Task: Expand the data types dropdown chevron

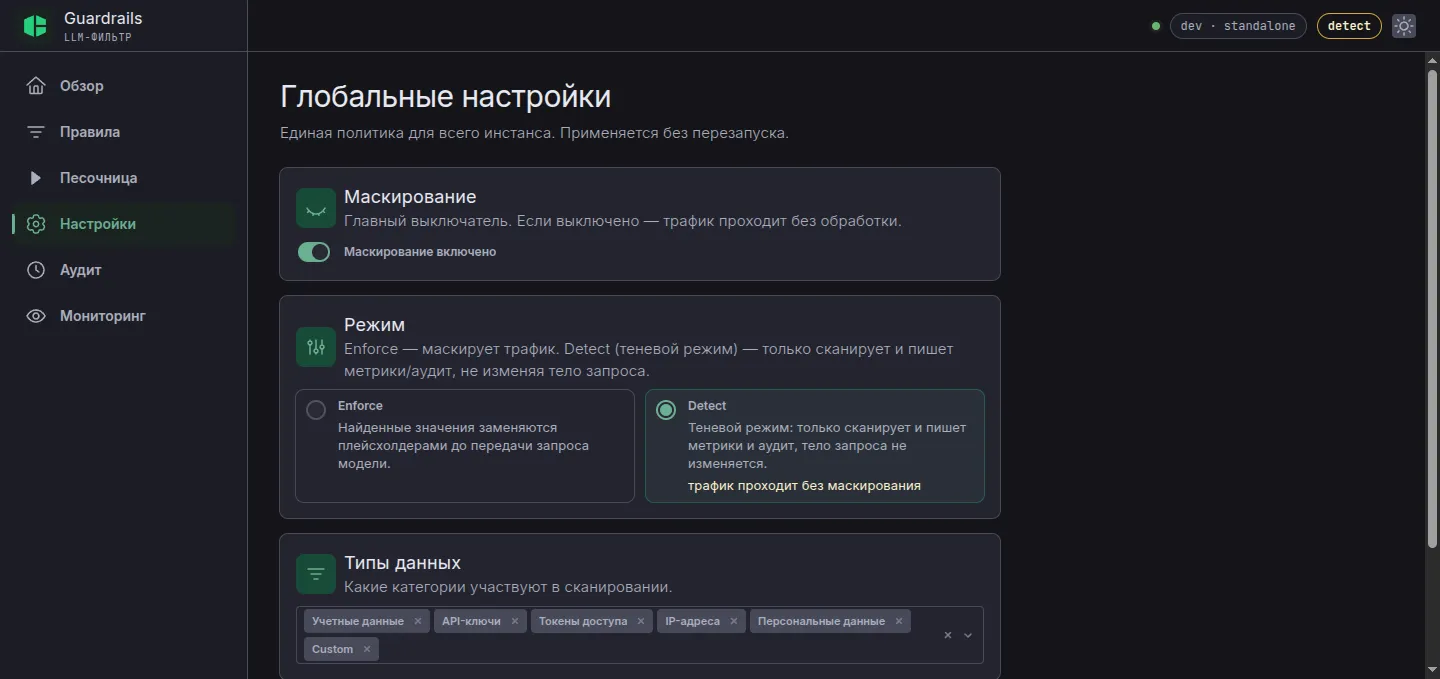Action: click(x=968, y=635)
